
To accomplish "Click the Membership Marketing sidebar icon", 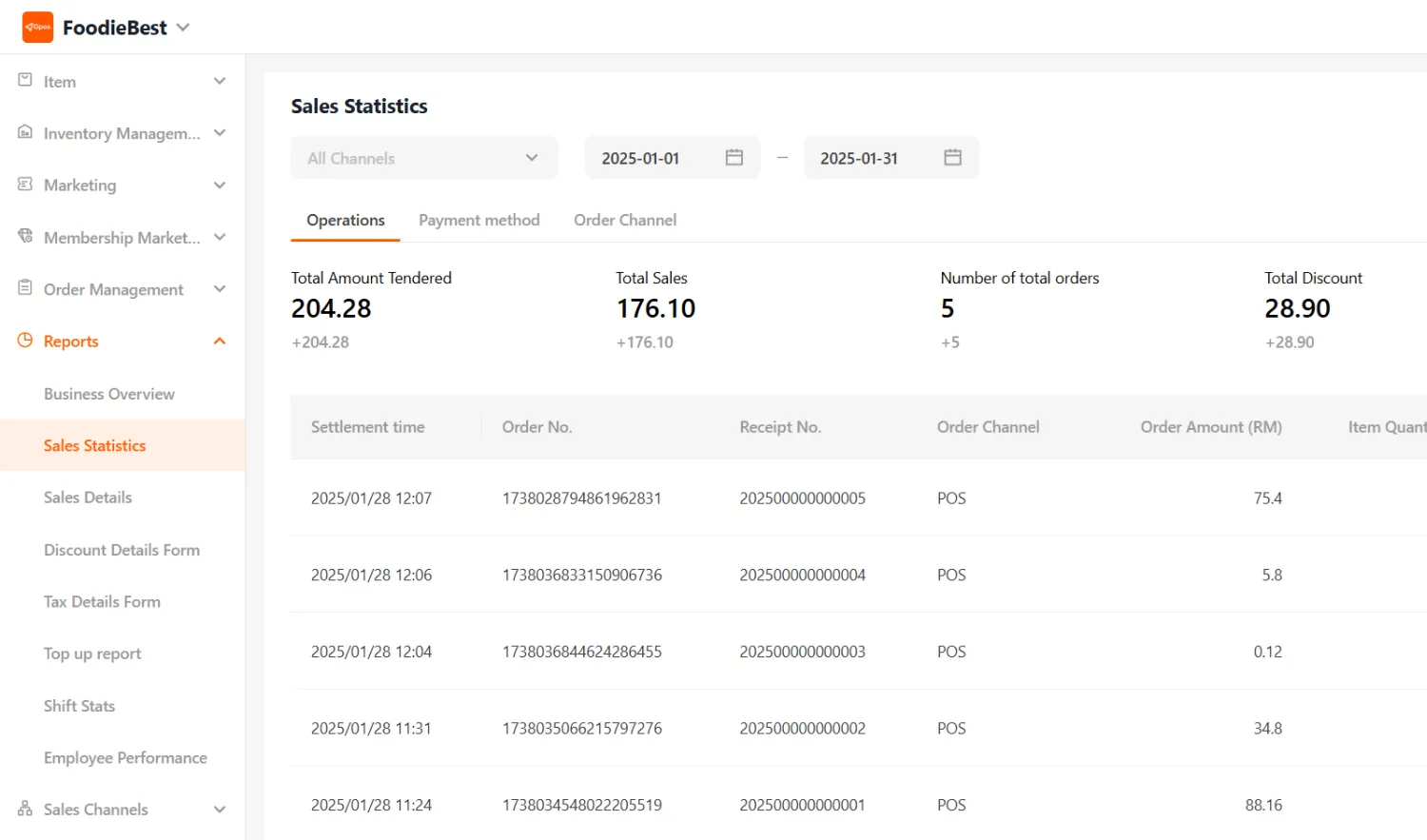I will (x=26, y=236).
